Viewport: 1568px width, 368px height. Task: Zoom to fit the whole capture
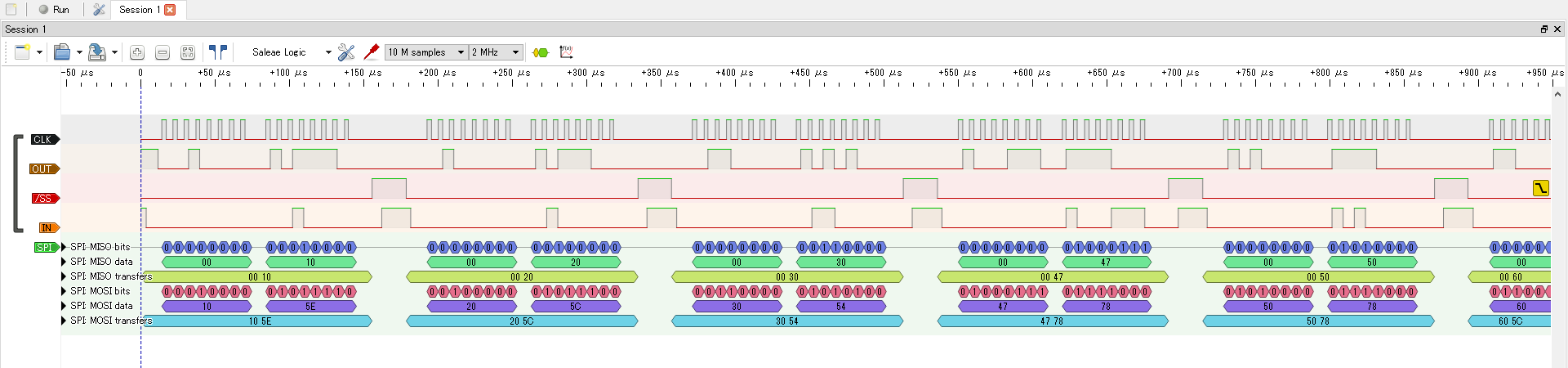click(188, 52)
